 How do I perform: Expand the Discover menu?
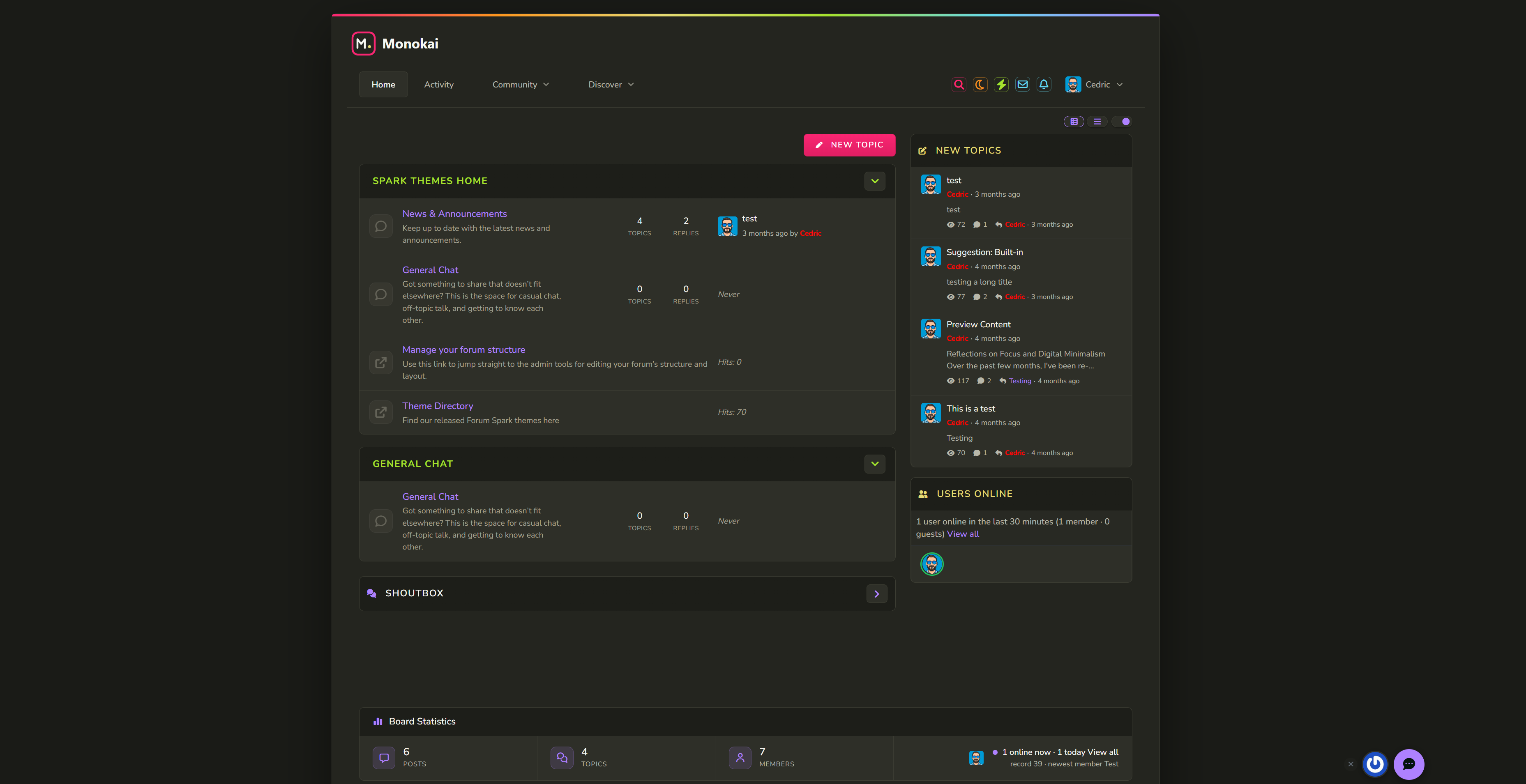[611, 85]
